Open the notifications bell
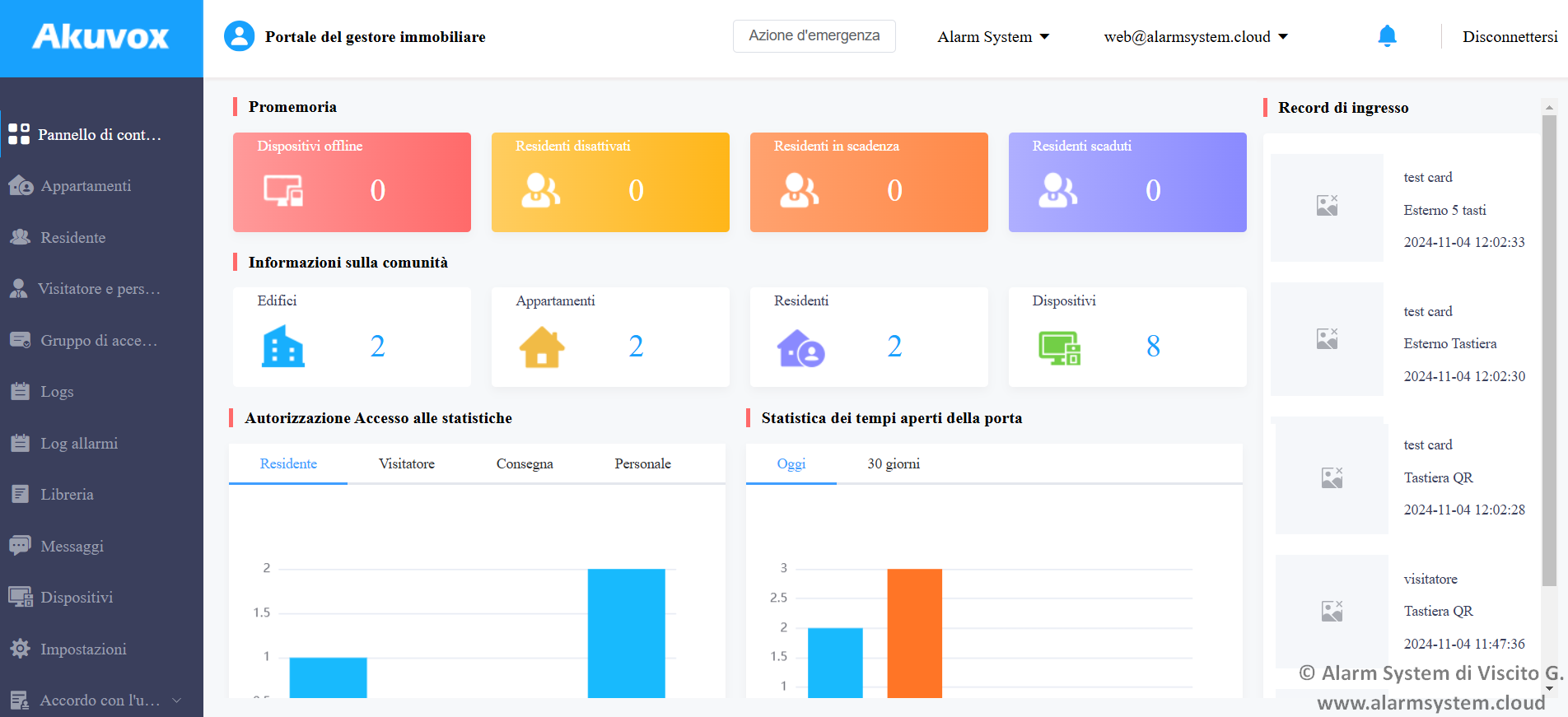 coord(1387,35)
